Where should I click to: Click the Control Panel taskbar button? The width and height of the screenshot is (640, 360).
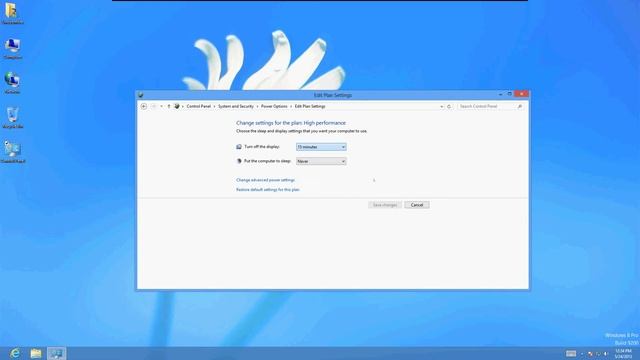tap(56, 353)
